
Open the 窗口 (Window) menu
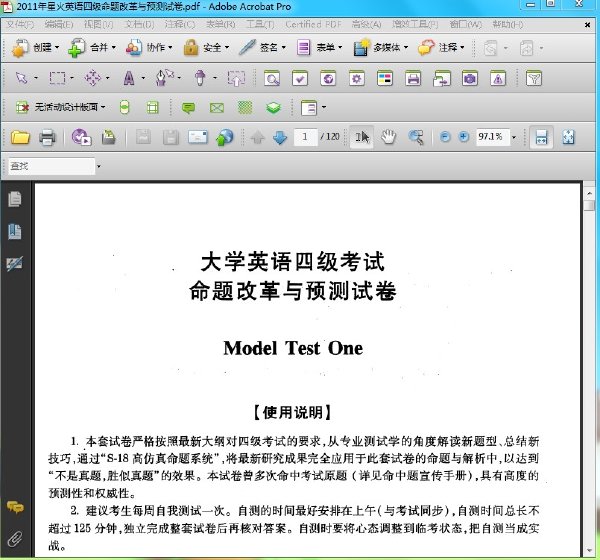pyautogui.click(x=466, y=24)
